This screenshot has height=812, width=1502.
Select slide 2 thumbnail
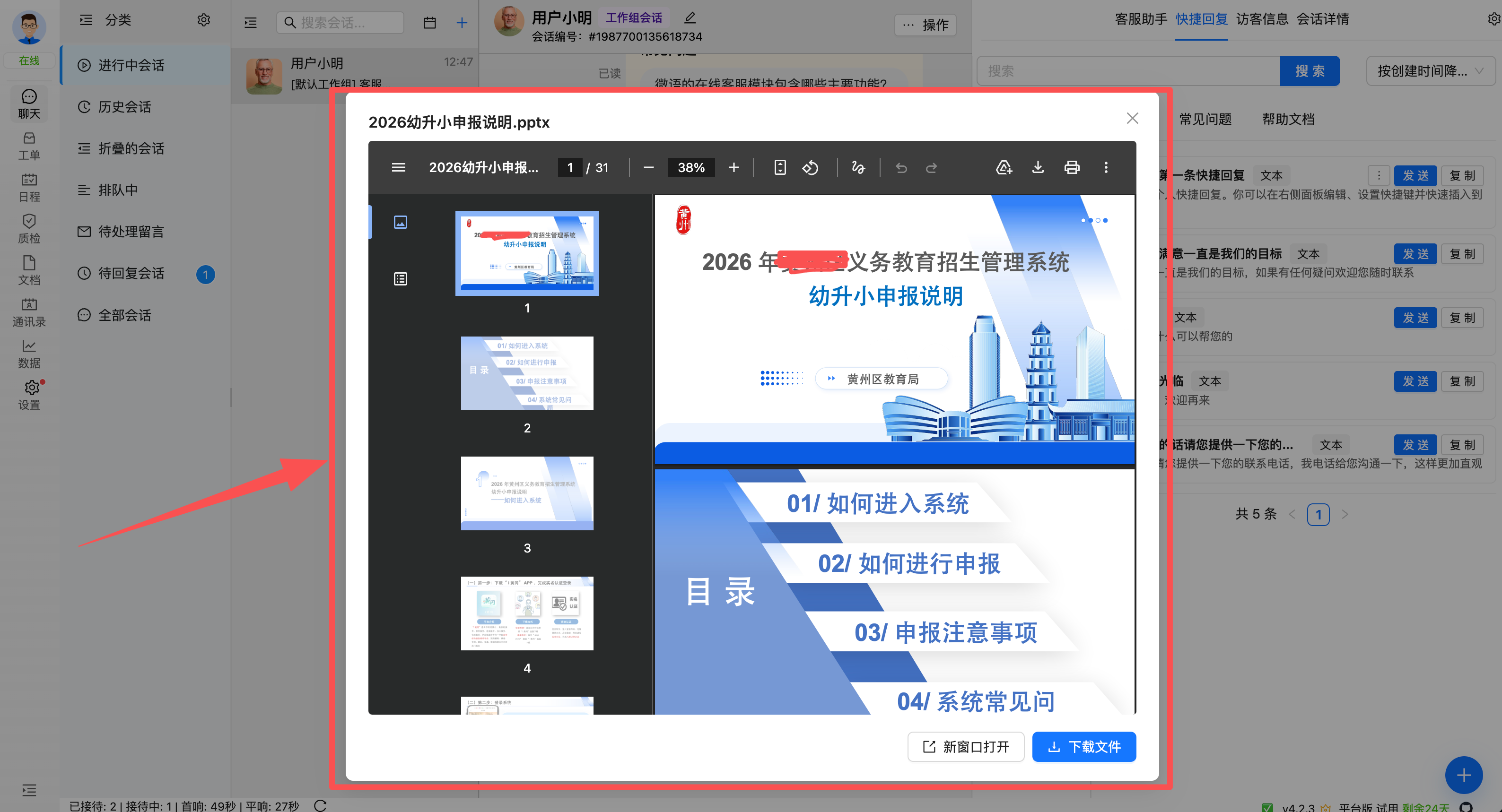(x=527, y=373)
